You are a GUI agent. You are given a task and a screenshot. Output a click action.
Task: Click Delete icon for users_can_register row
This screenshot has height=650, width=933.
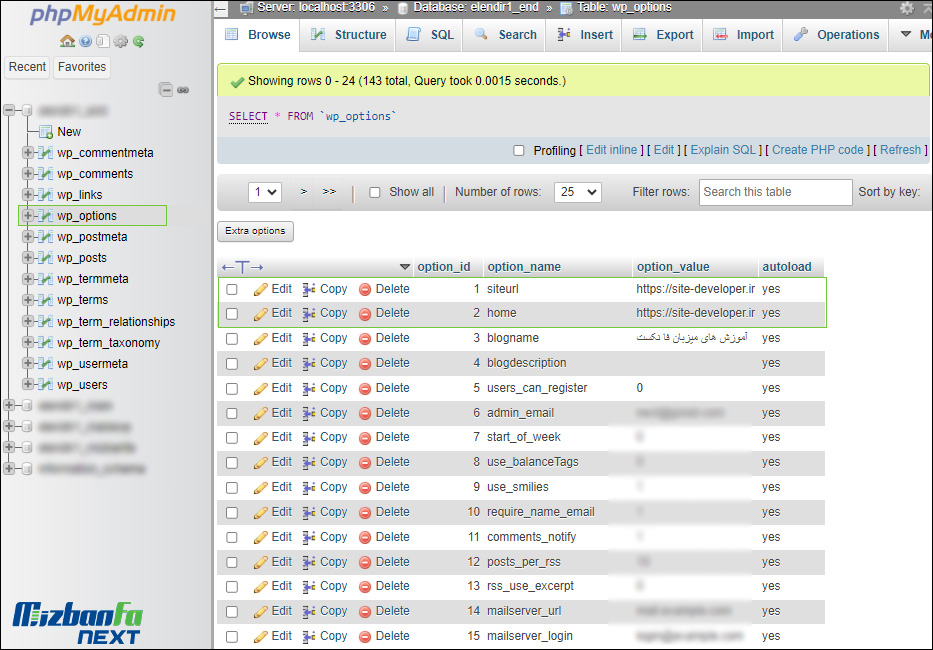(365, 389)
